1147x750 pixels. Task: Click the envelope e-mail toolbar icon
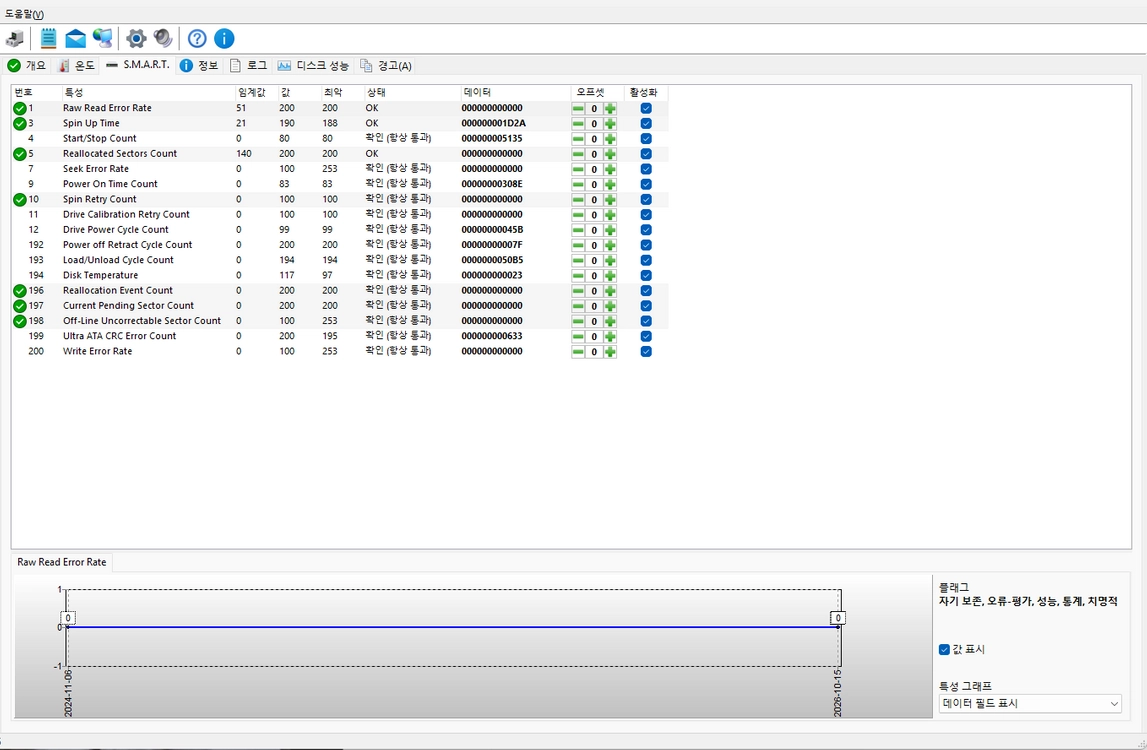tap(75, 39)
